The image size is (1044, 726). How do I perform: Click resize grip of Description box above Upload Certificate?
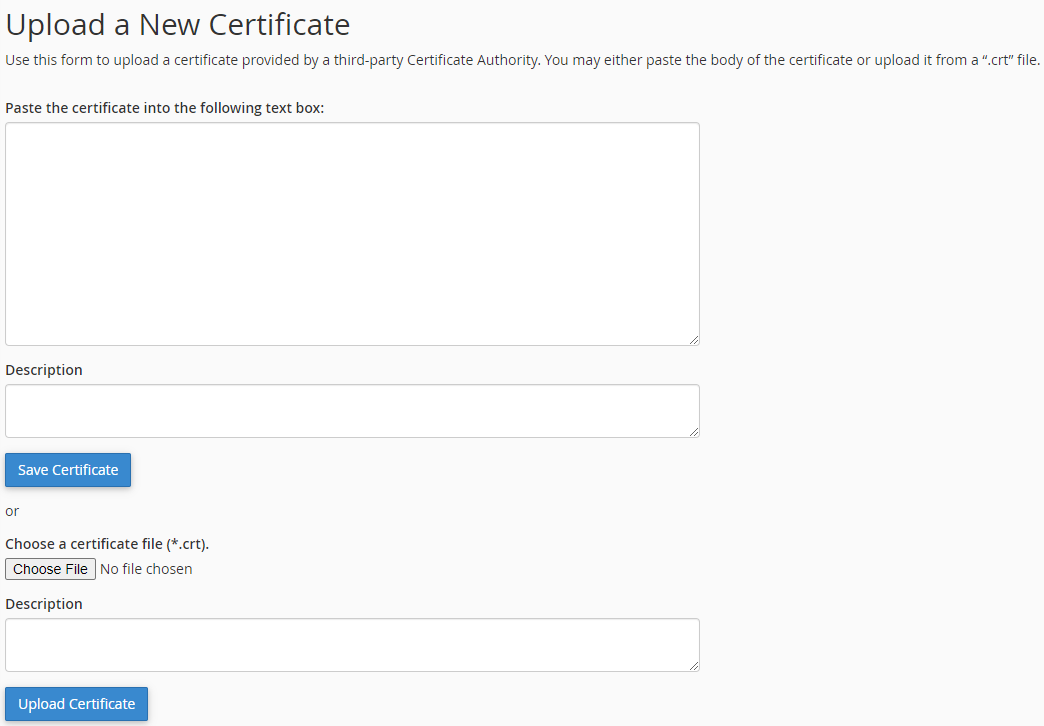[694, 665]
